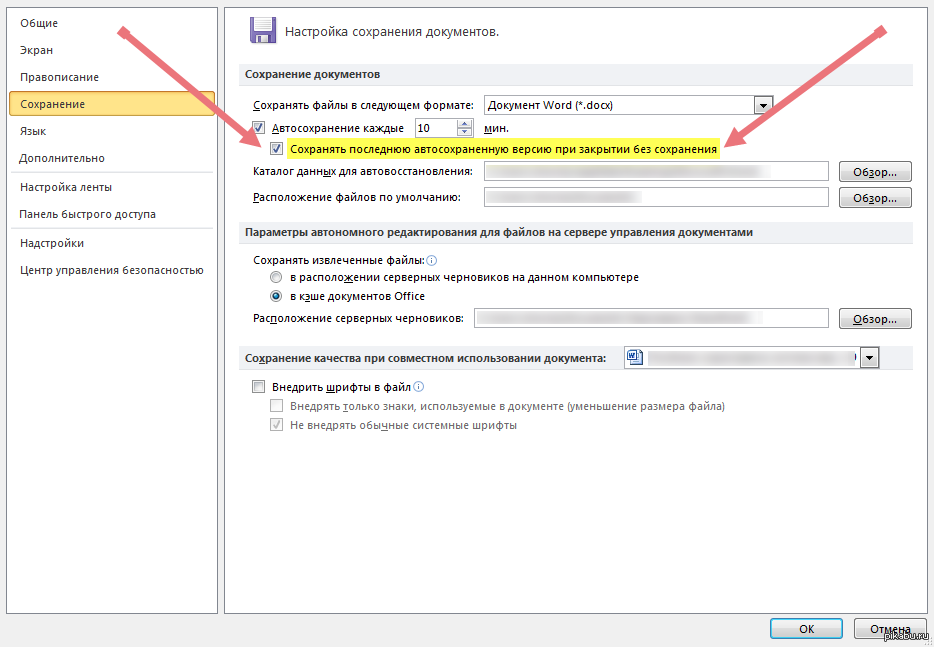The height and width of the screenshot is (647, 934).
Task: Select в кэше документов Office option
Action: tap(276, 296)
